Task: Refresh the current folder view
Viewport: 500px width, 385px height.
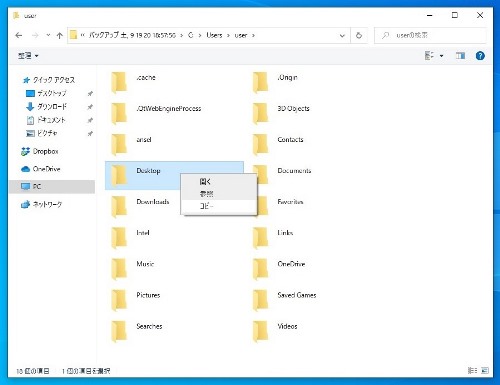Action: tap(359, 35)
